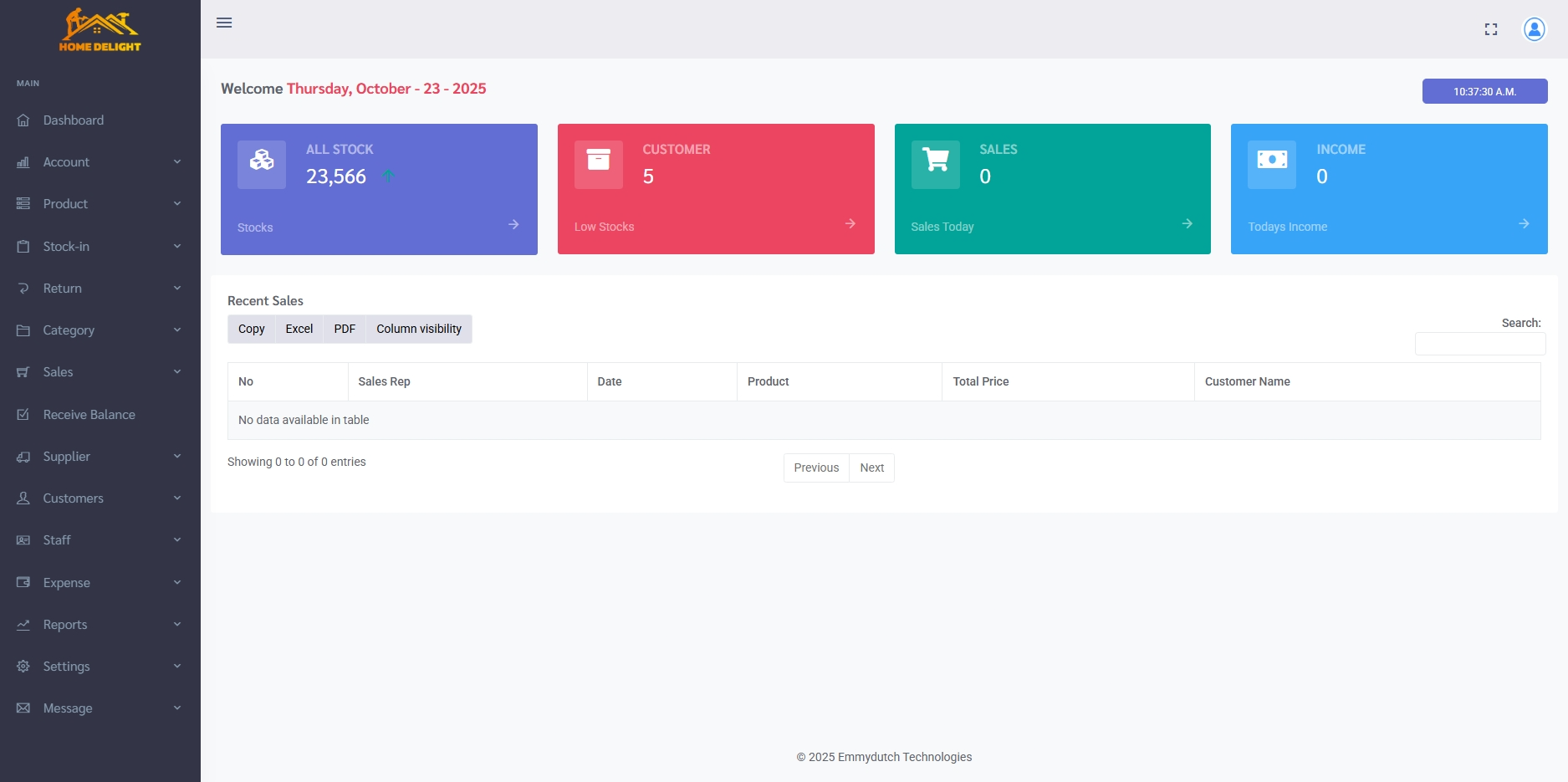Expand the Account menu chevron
The image size is (1568, 782).
[177, 161]
